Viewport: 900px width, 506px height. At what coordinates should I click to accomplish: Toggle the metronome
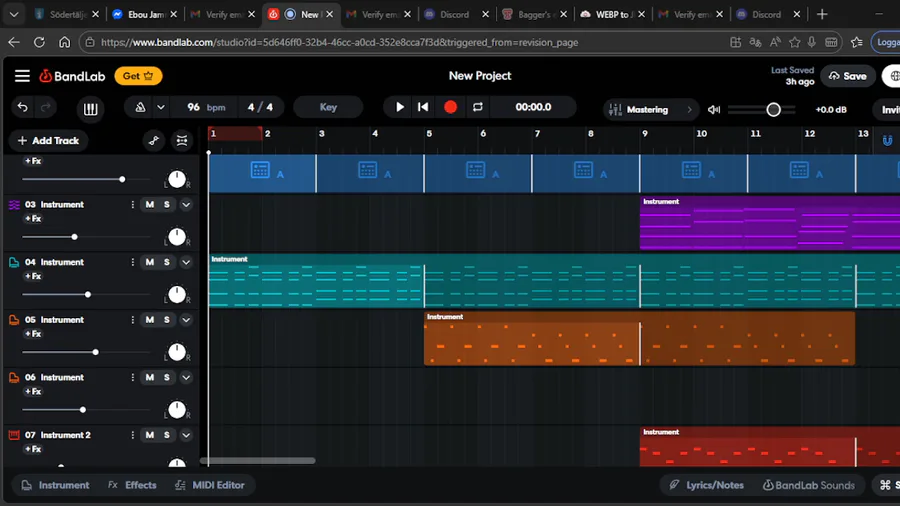[x=140, y=107]
